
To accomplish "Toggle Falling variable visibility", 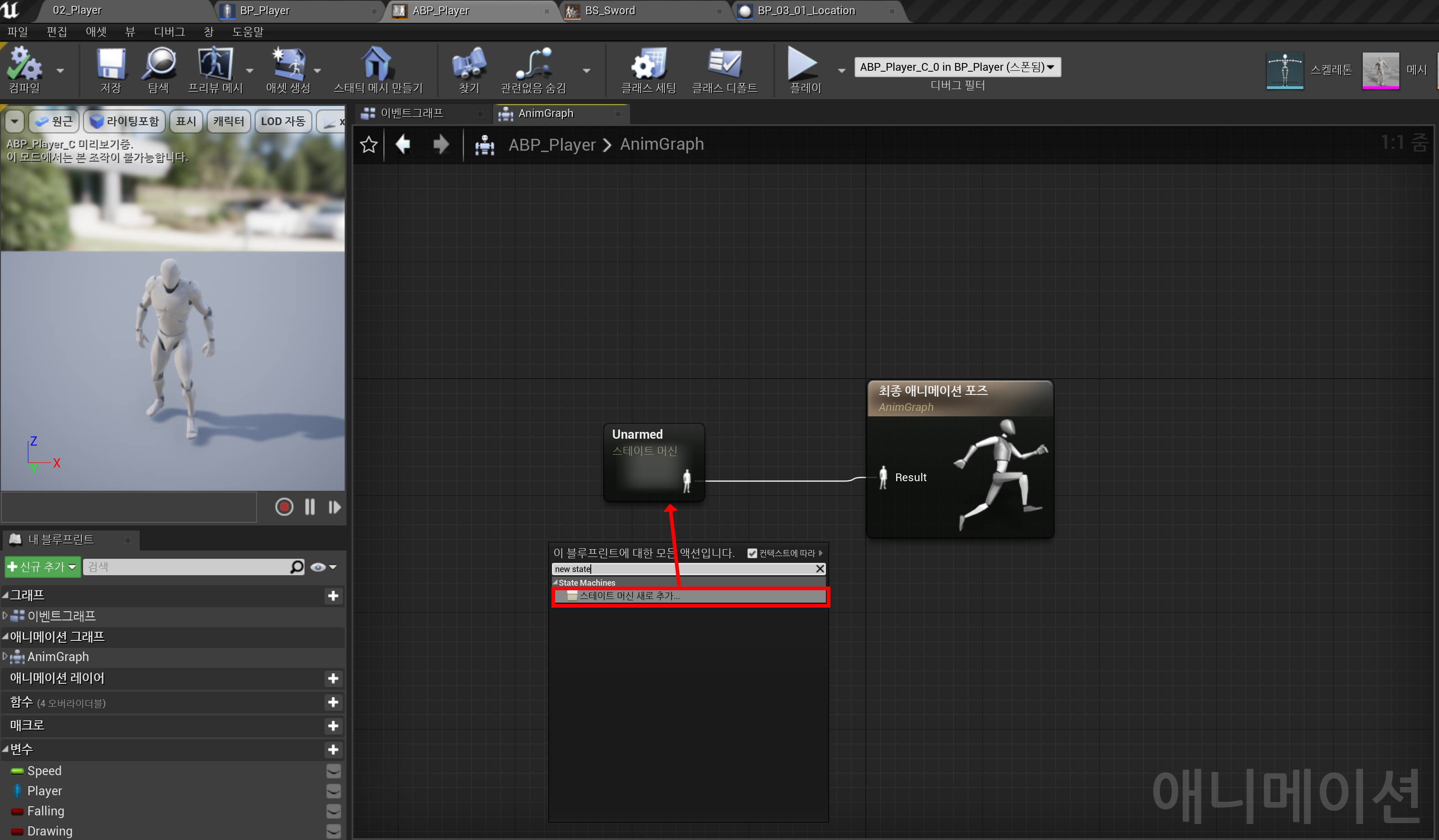I will 333,811.
